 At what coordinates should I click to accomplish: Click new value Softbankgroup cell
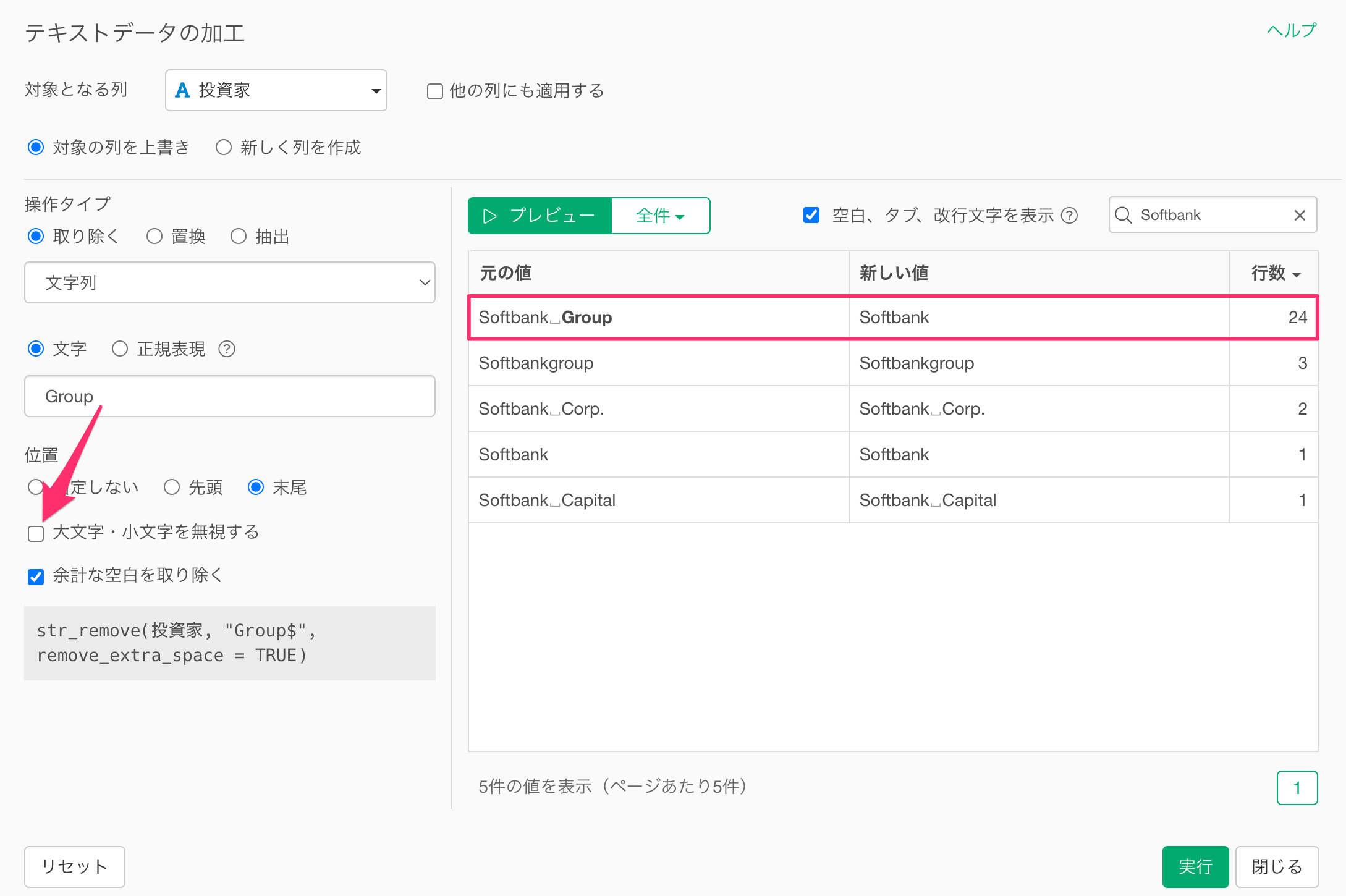1039,363
